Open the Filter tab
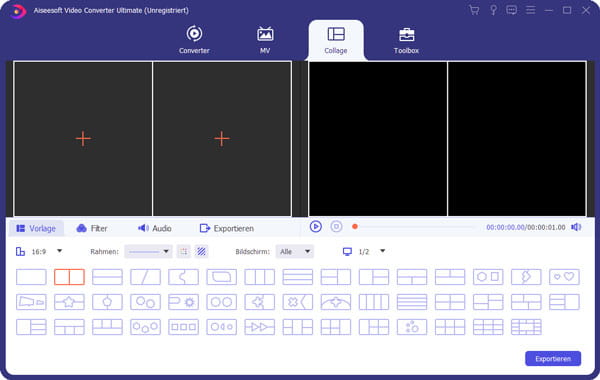The image size is (600, 380). 92,228
